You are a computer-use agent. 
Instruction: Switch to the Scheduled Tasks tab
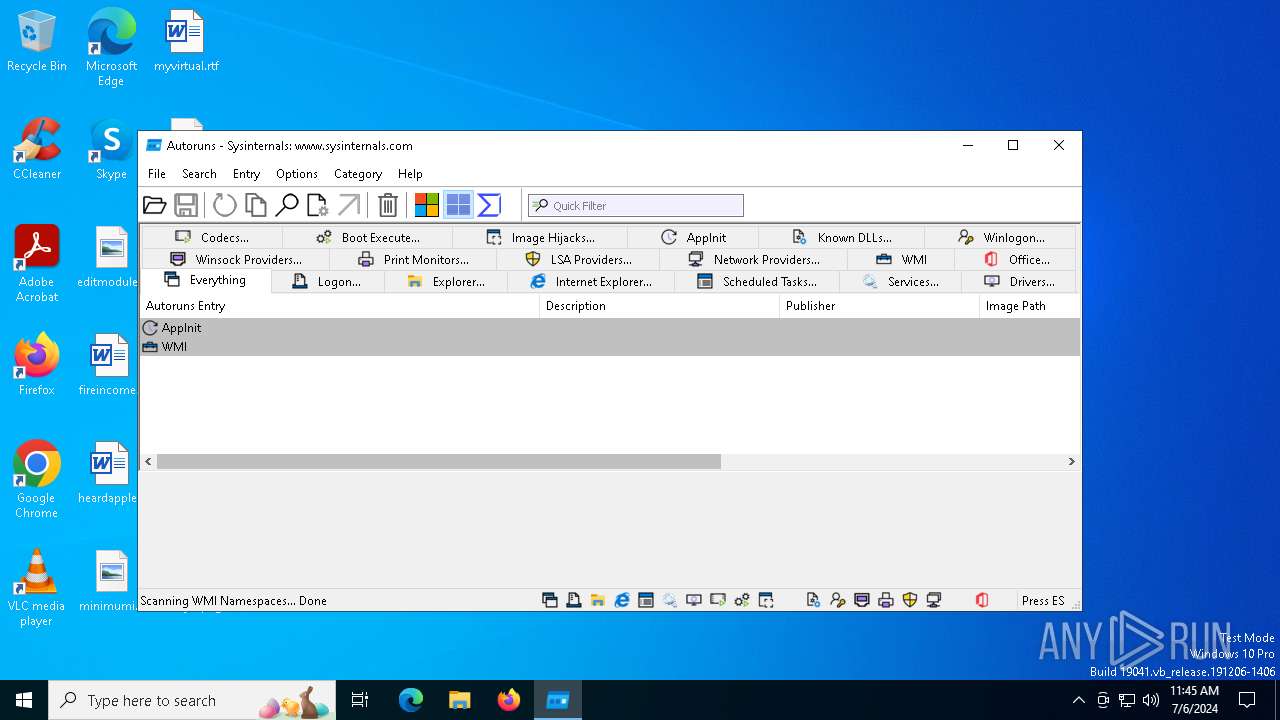(x=757, y=282)
